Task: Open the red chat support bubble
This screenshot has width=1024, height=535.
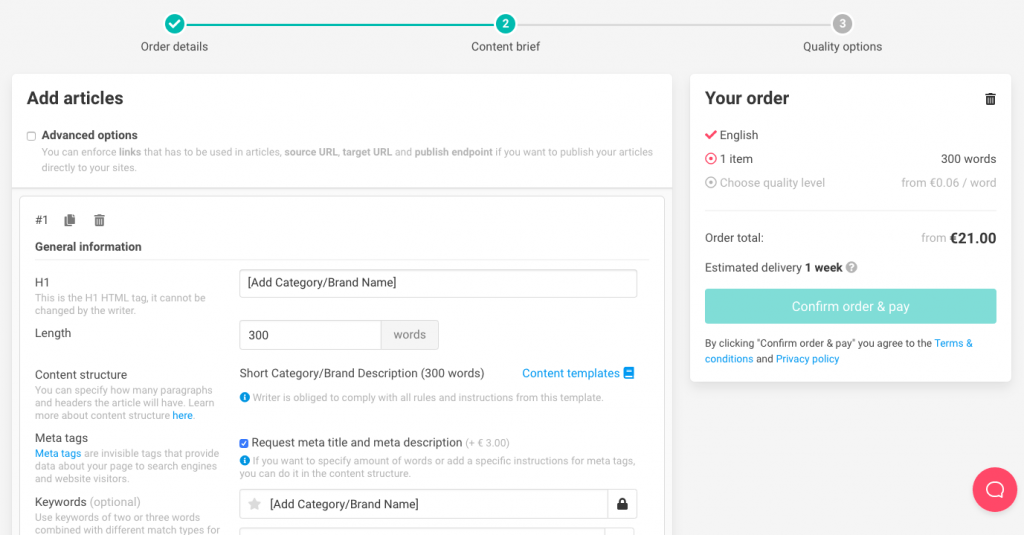Action: (x=994, y=489)
